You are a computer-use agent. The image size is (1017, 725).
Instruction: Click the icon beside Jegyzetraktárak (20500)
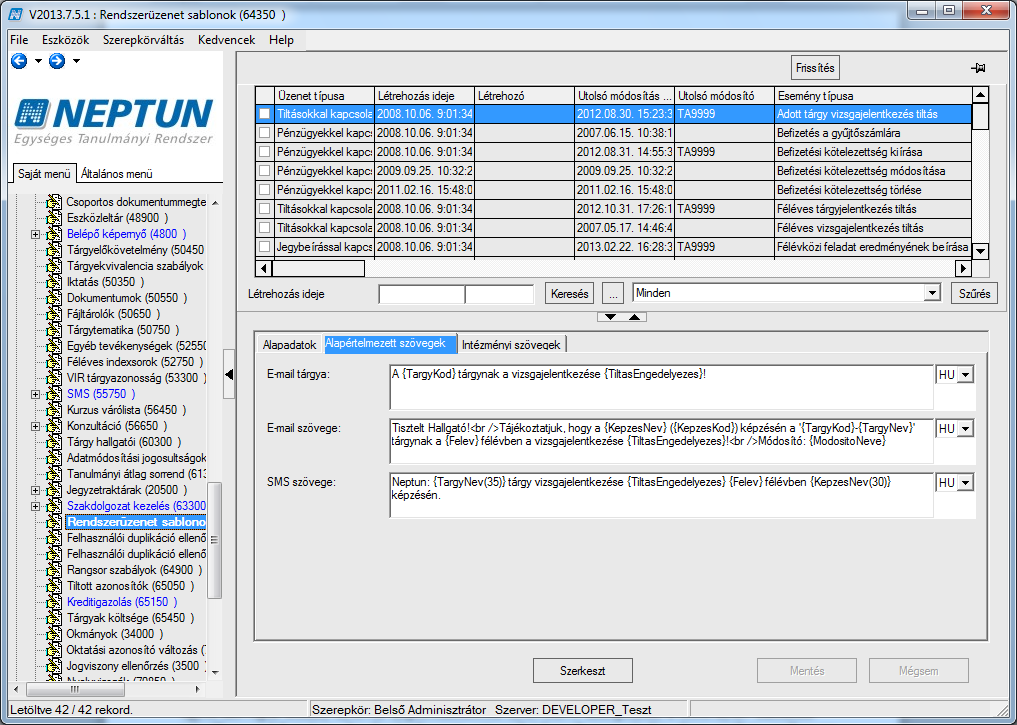(x=55, y=490)
